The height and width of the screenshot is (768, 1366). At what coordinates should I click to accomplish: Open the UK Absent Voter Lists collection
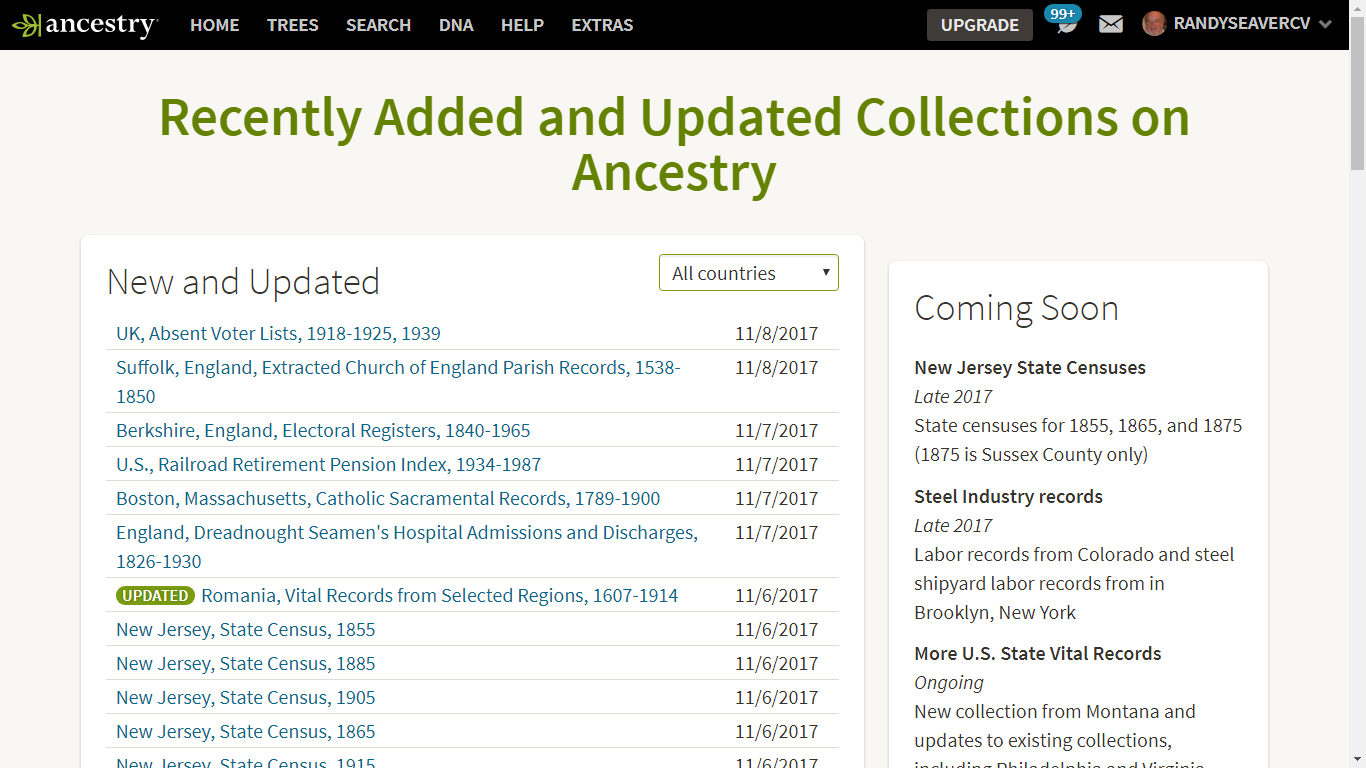point(278,333)
